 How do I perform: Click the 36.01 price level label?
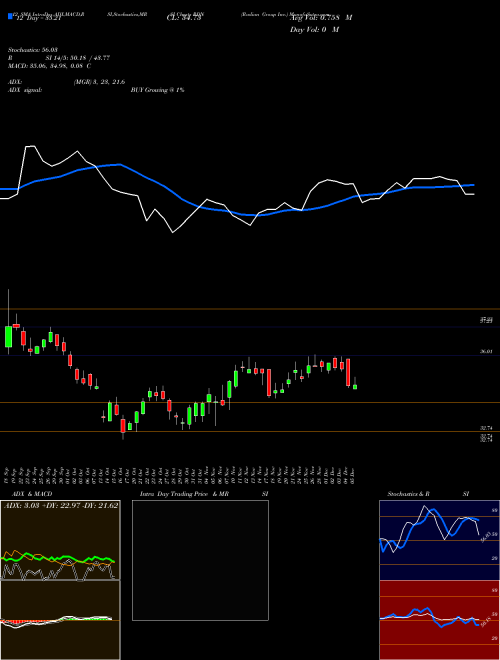[486, 351]
